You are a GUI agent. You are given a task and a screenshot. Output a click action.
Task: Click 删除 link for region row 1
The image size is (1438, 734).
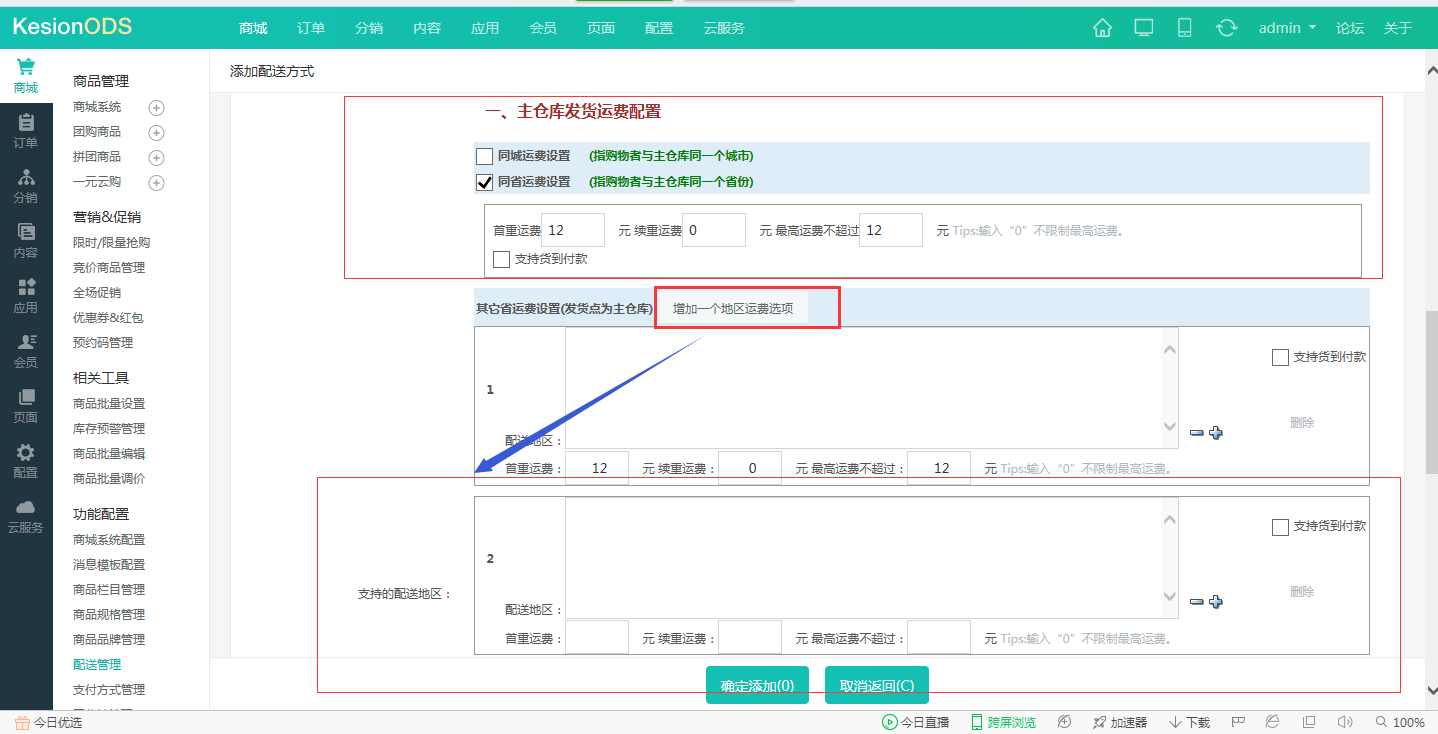(x=1302, y=423)
